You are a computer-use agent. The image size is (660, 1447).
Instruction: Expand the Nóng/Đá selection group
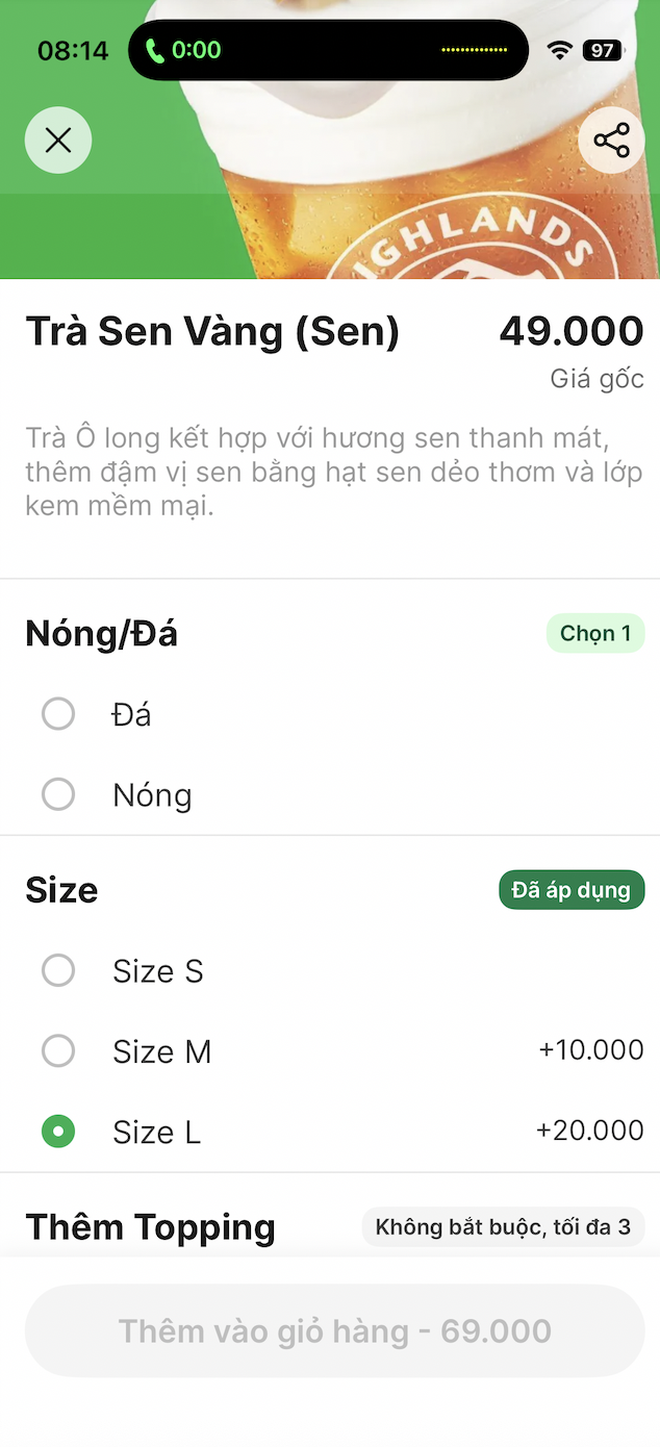tap(101, 633)
